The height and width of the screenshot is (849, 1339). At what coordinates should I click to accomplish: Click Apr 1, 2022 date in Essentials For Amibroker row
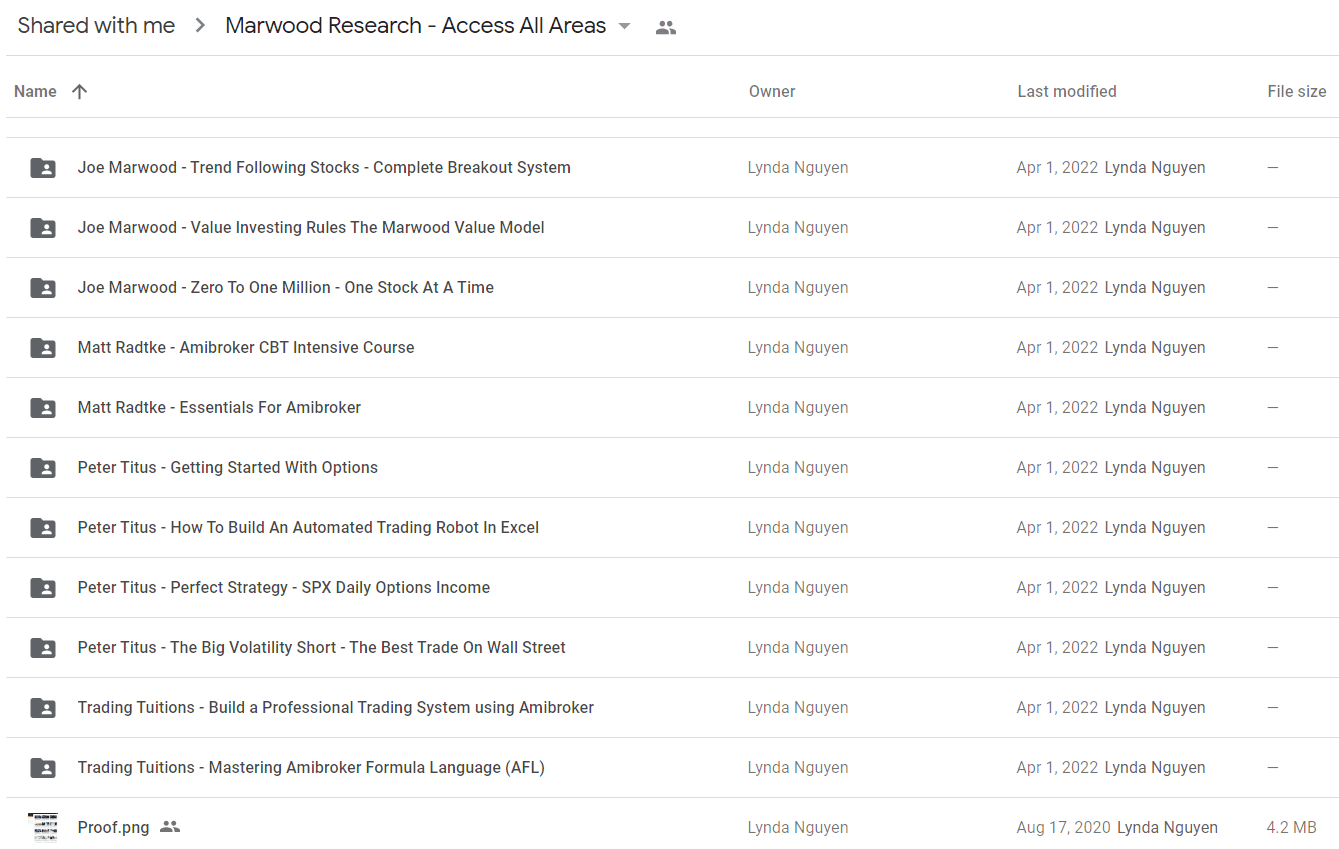click(x=1057, y=408)
